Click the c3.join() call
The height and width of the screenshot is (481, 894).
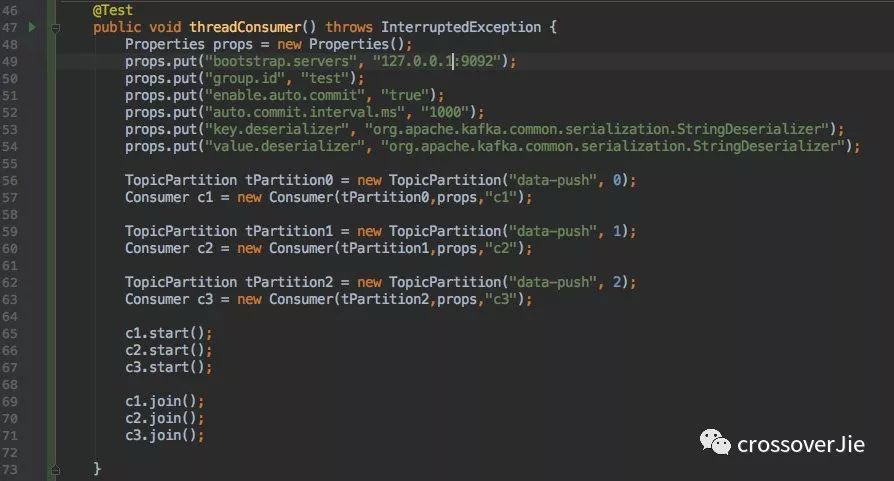(164, 435)
